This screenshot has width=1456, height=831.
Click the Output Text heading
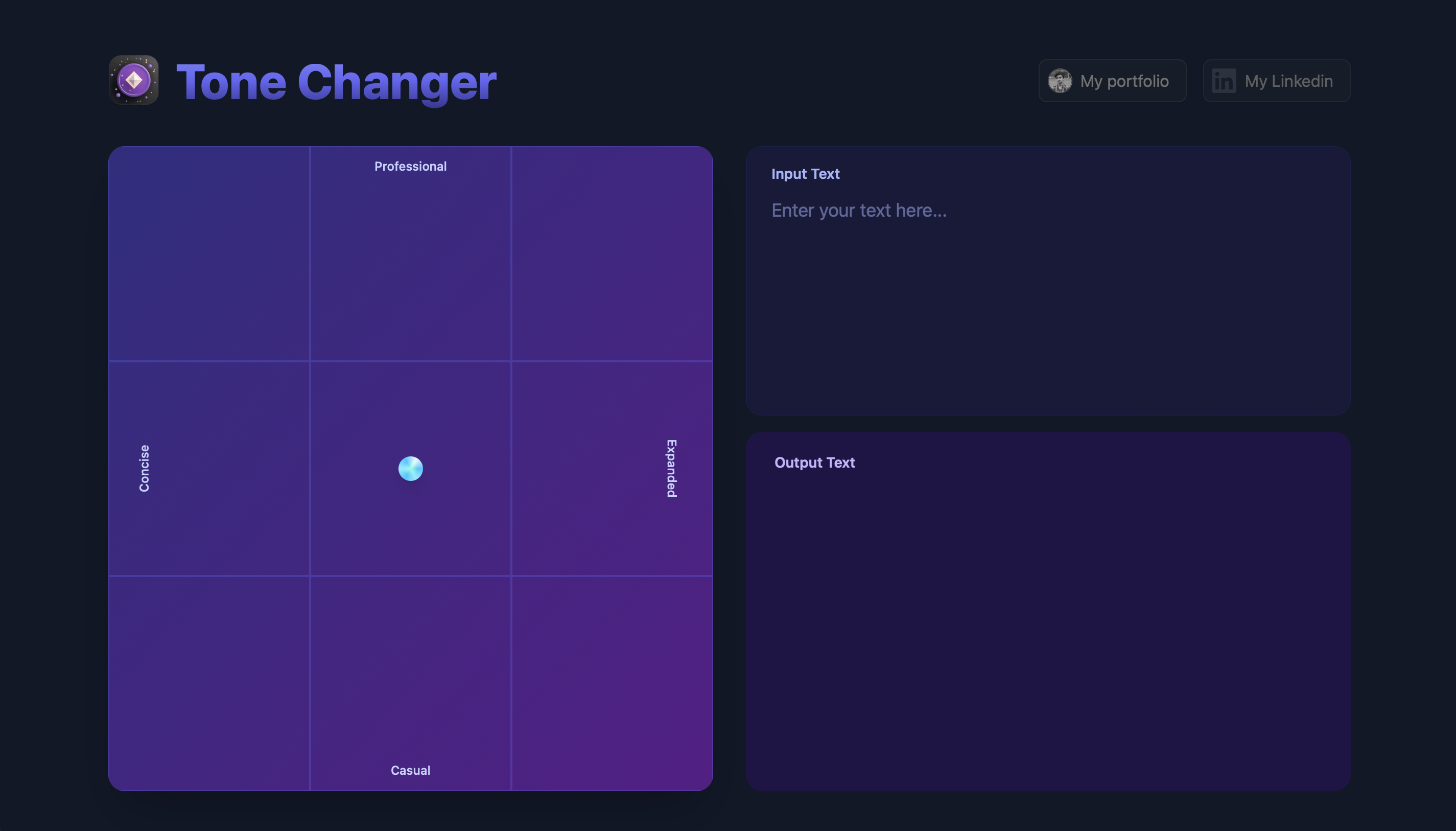[x=814, y=463]
